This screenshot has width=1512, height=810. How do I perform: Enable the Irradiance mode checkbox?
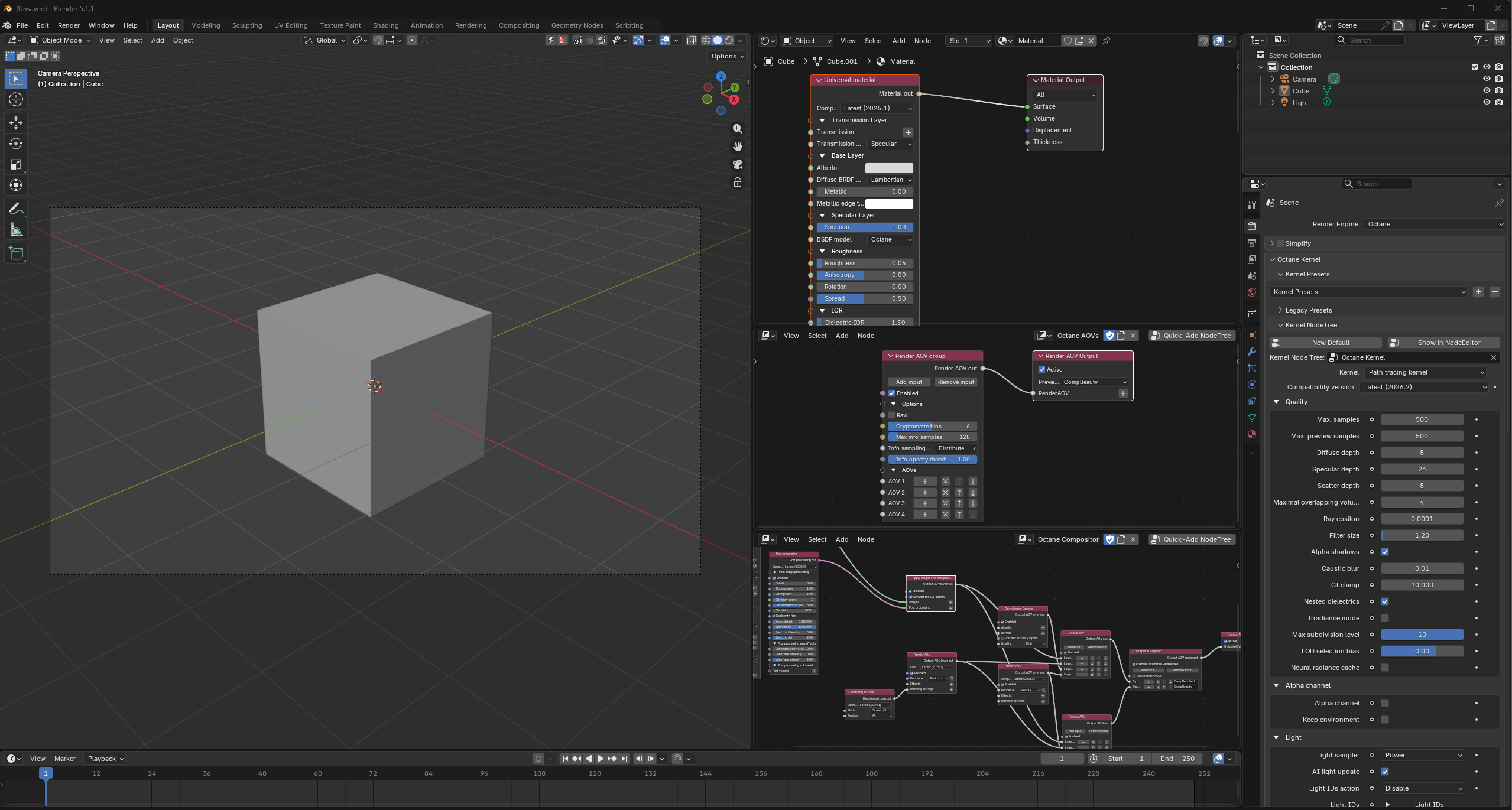coord(1385,618)
